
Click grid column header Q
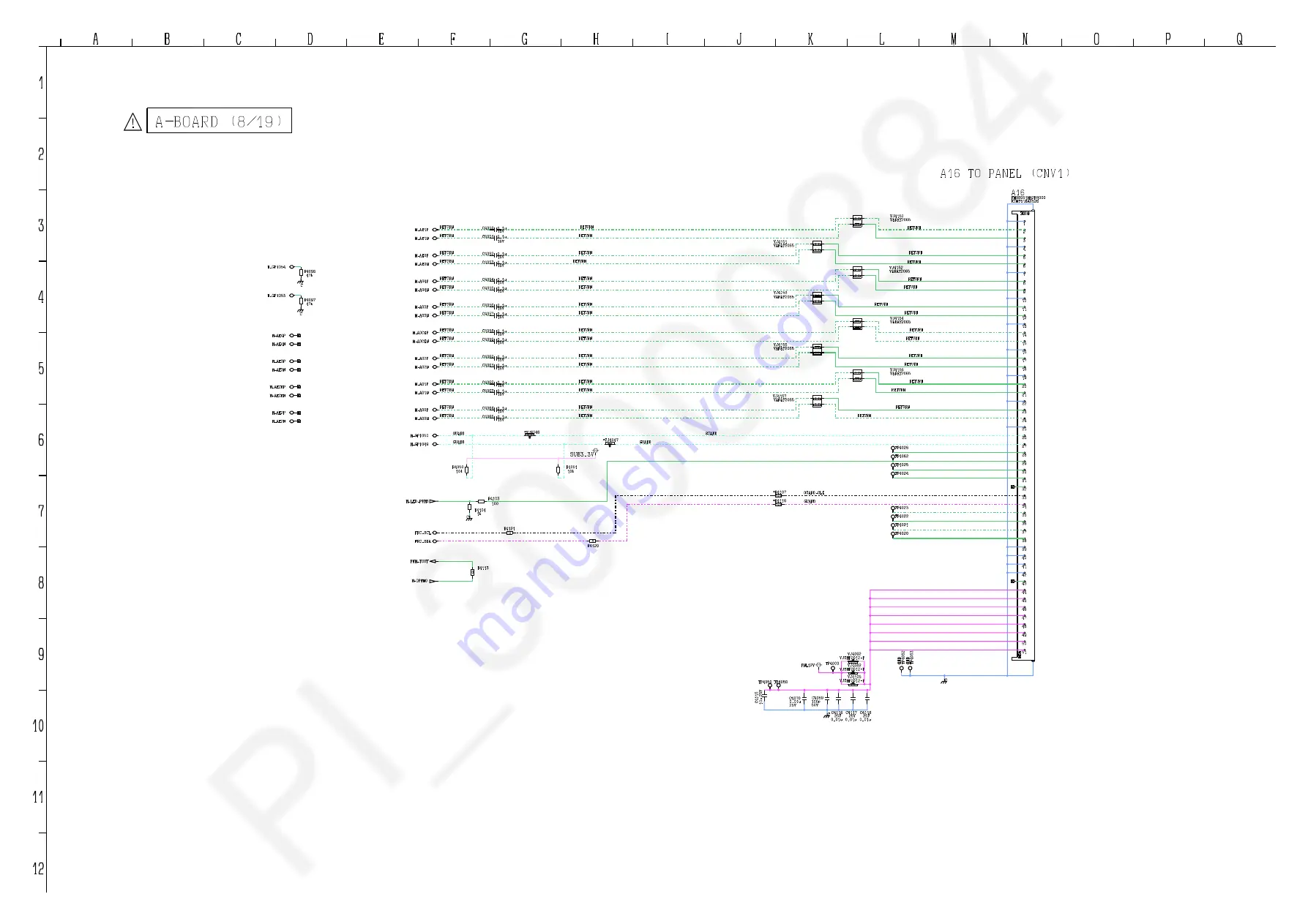coord(1239,39)
